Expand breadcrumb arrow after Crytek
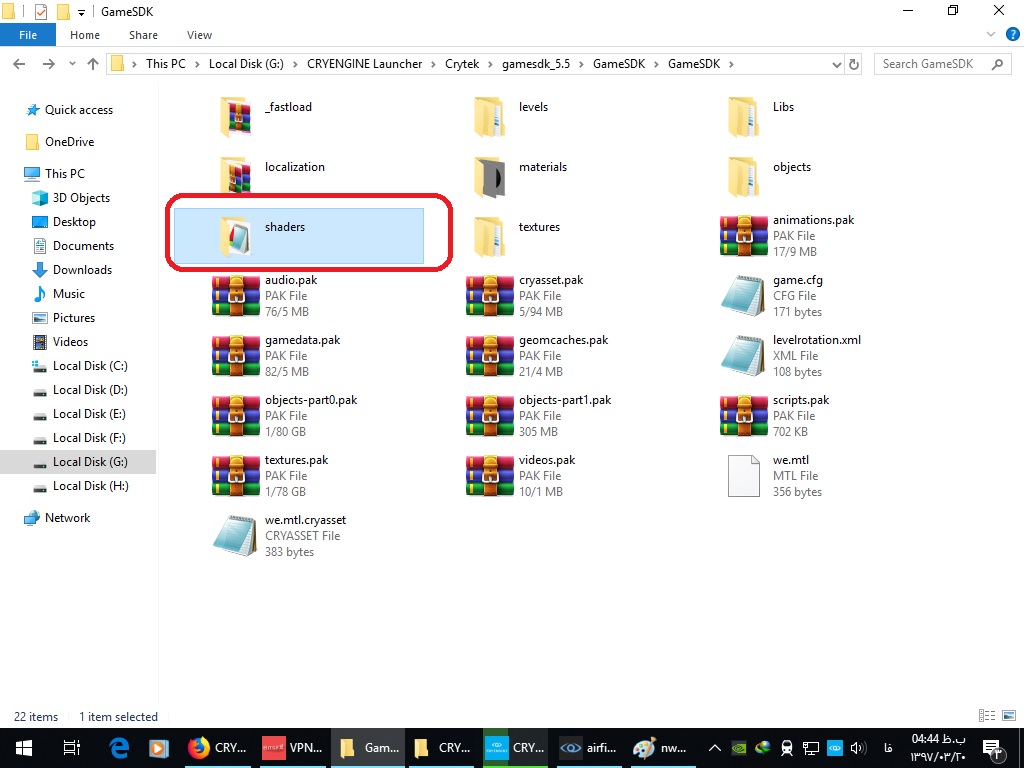Image resolution: width=1030 pixels, height=768 pixels. (x=490, y=64)
